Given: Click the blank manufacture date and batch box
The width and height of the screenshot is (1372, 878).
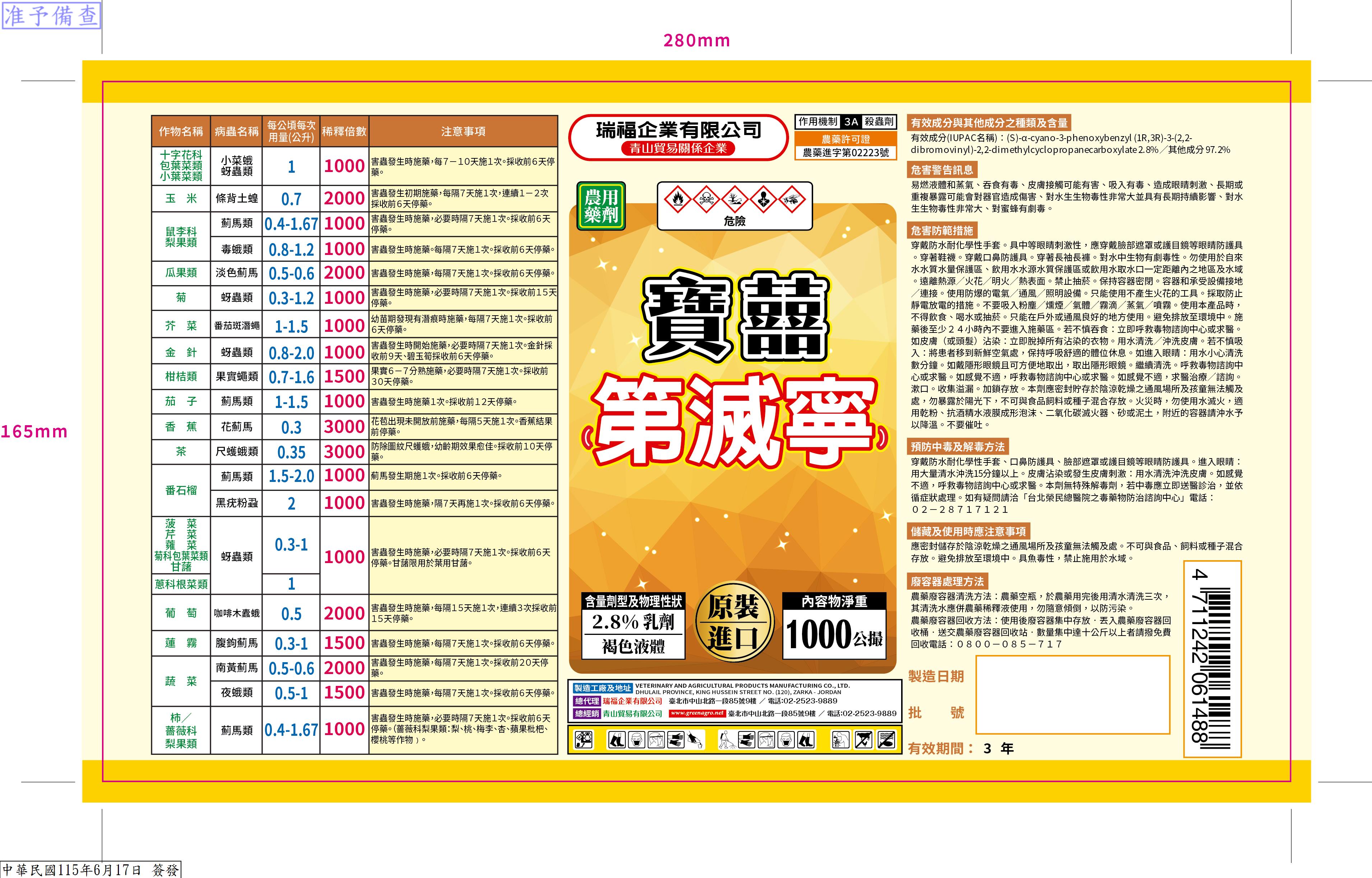Looking at the screenshot, I should (1072, 694).
